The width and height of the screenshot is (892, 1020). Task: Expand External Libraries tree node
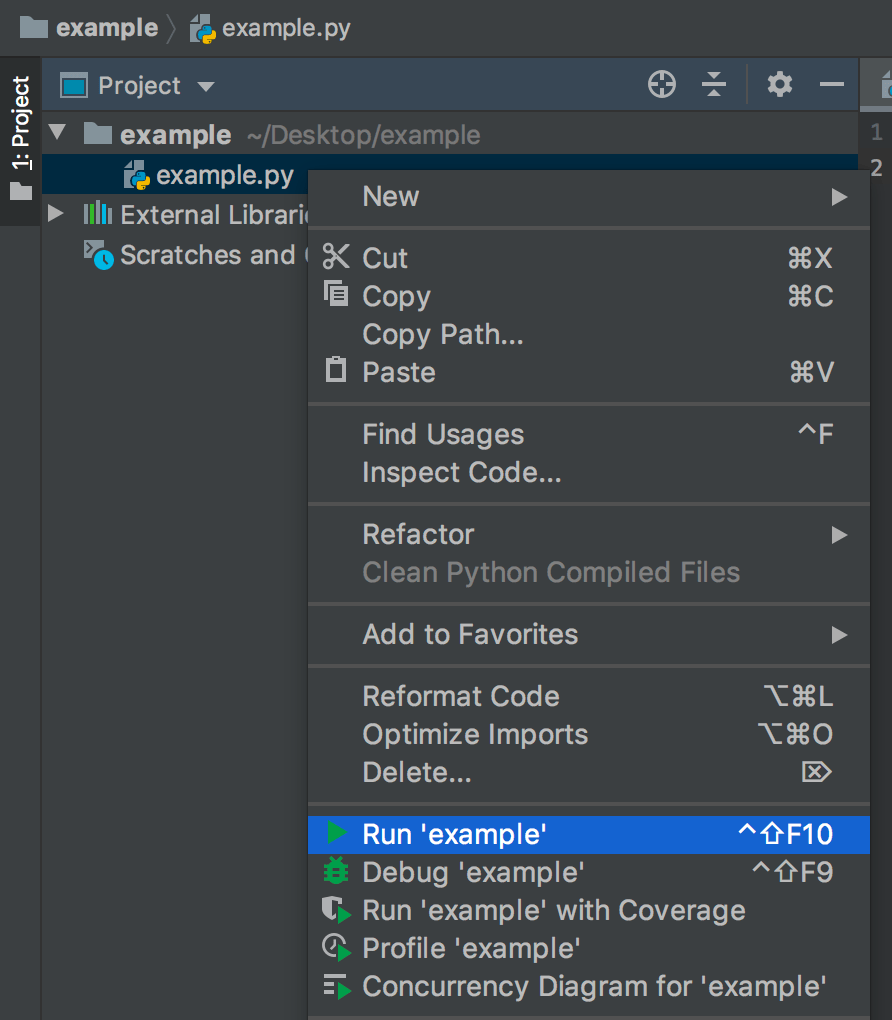[x=56, y=213]
